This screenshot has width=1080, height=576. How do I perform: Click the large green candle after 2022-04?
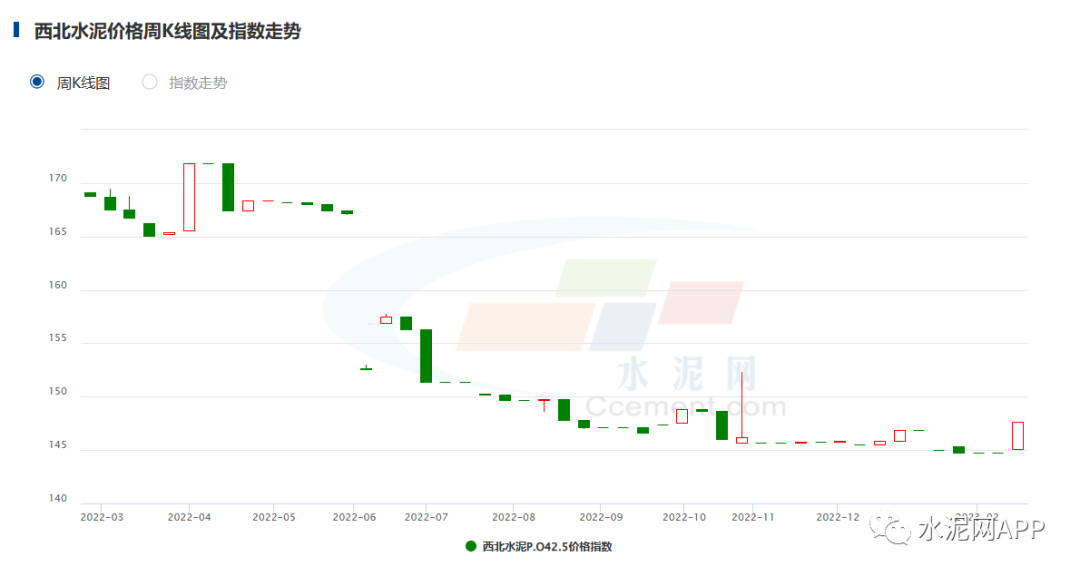tap(228, 187)
